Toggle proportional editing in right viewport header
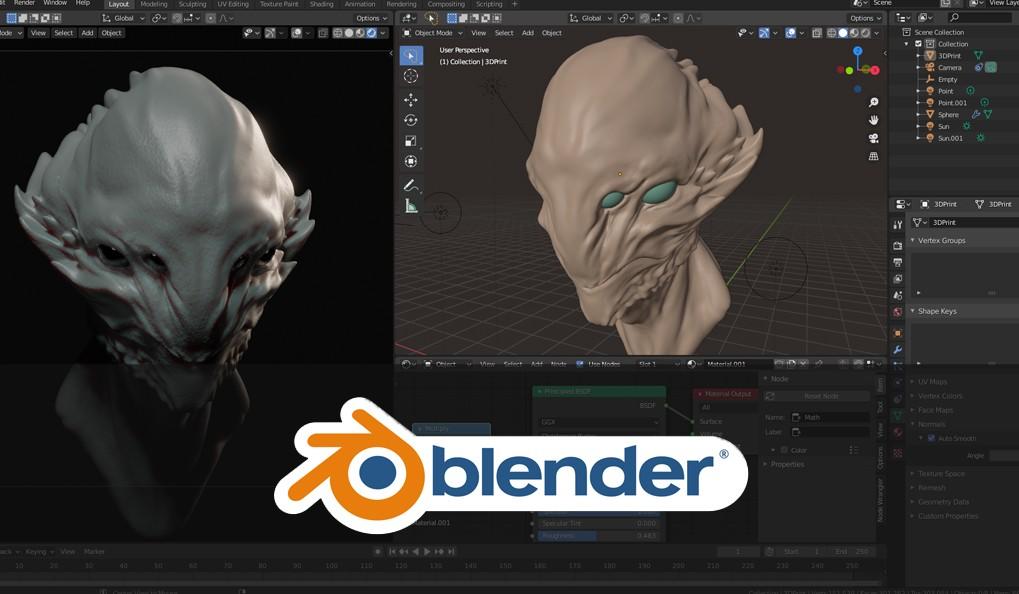The height and width of the screenshot is (594, 1019). click(x=678, y=18)
